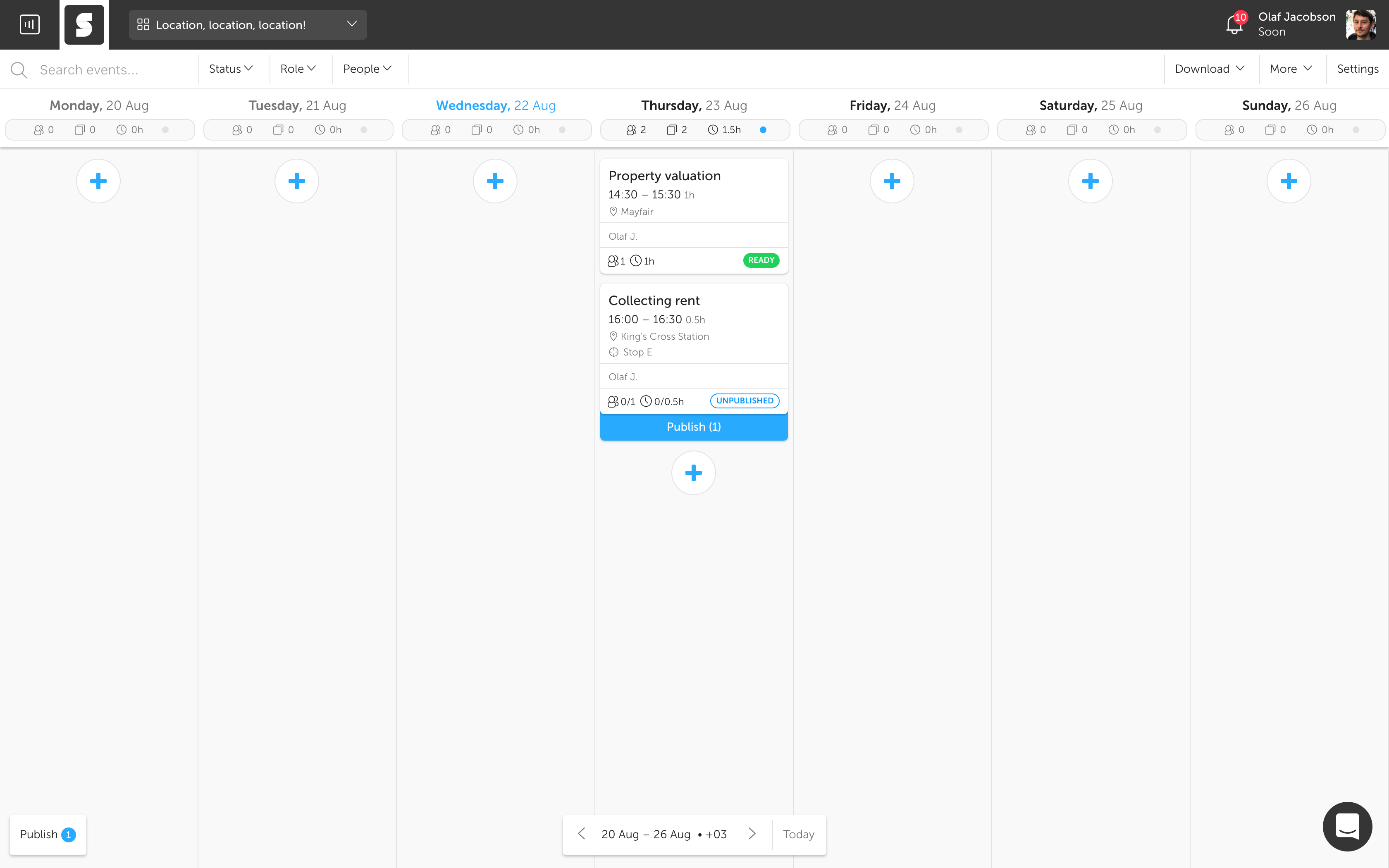The image size is (1389, 868).
Task: Expand the Role filter dropdown
Action: point(298,69)
